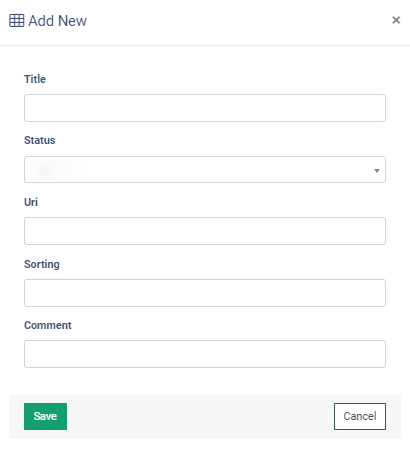Click the gray footer bar between Save and Cancel

click(x=200, y=417)
